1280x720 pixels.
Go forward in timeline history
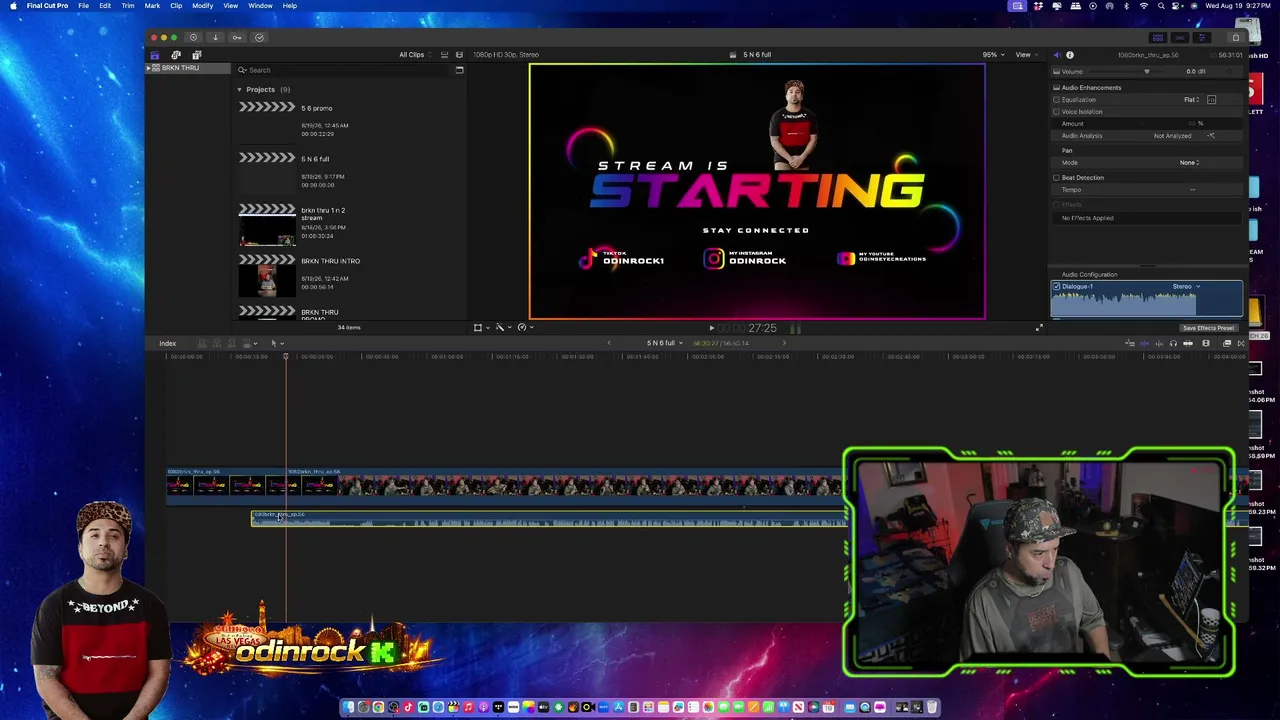[x=784, y=344]
